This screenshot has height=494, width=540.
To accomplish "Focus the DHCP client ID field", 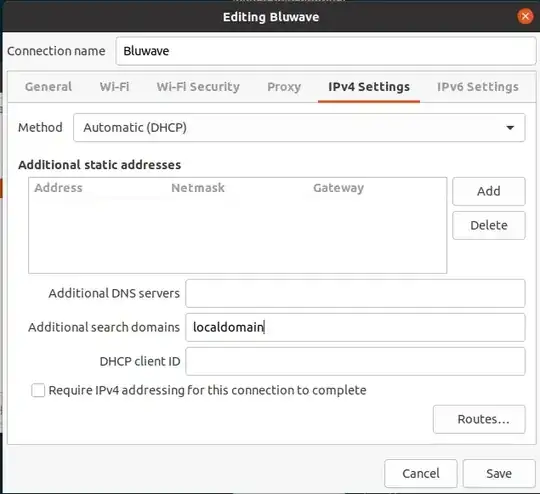I will [x=355, y=361].
